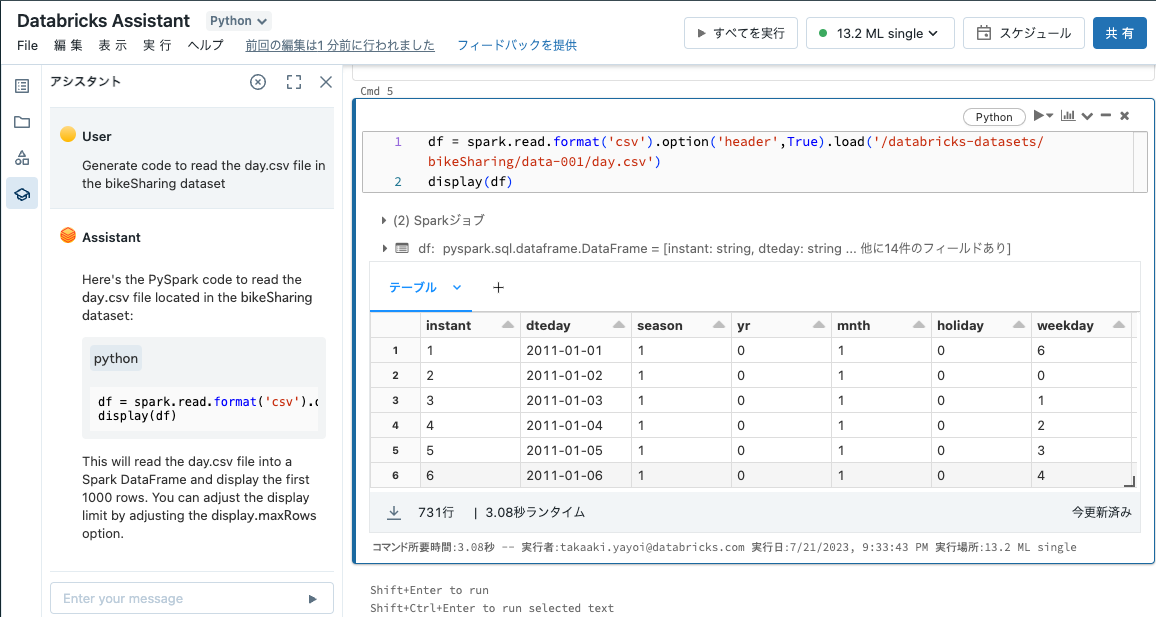Image resolution: width=1156 pixels, height=617 pixels.
Task: Open the visualization chart icon in cell toolbar
Action: tap(1070, 116)
